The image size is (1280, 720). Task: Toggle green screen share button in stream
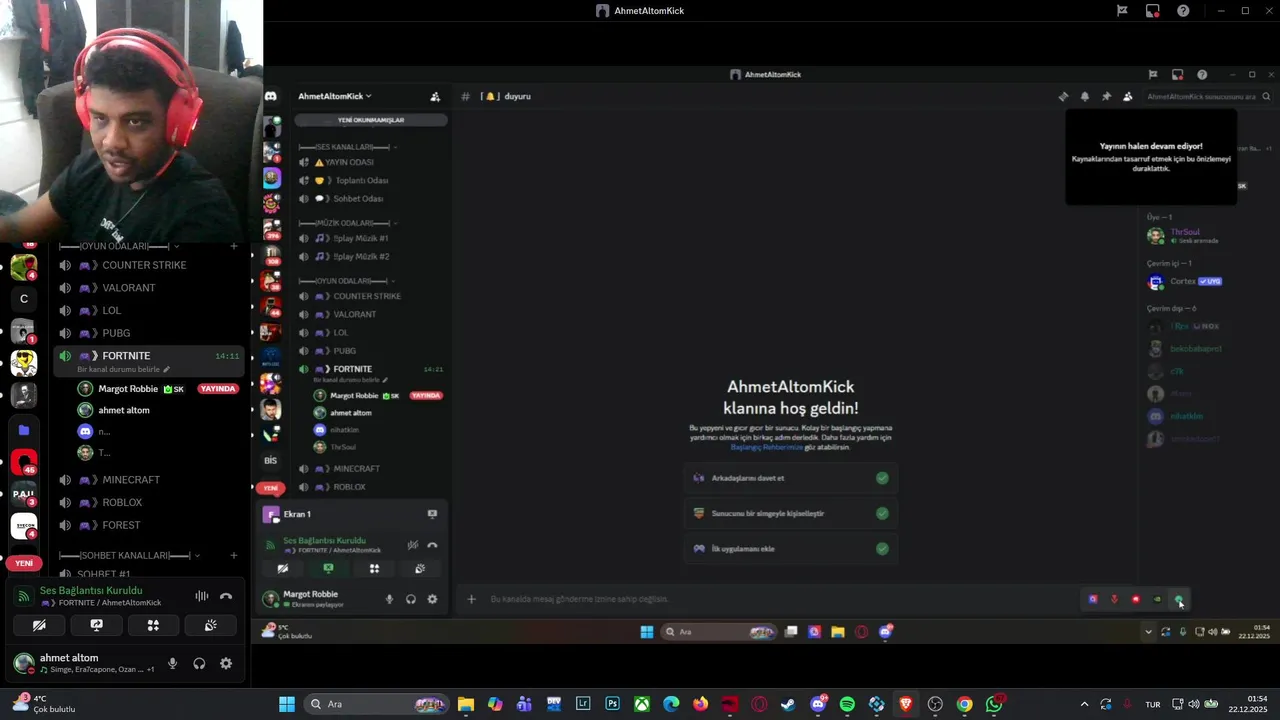328,569
